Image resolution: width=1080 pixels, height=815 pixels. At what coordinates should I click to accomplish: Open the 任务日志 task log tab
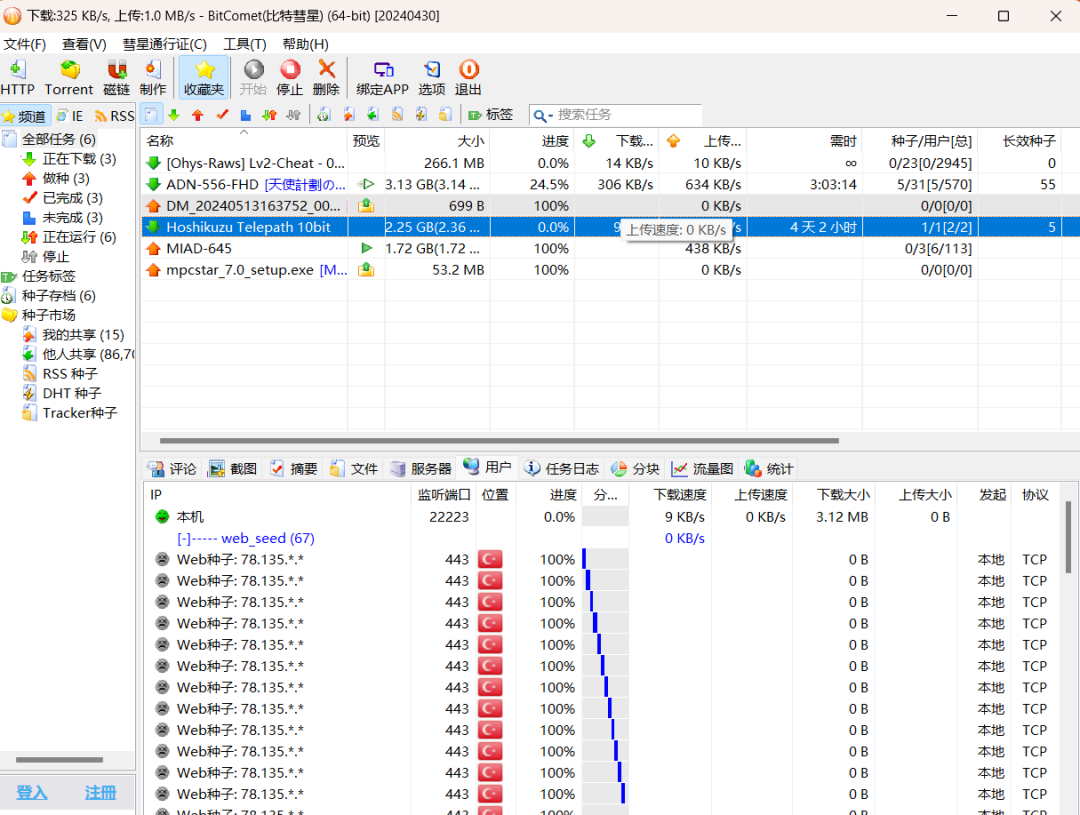coord(561,469)
